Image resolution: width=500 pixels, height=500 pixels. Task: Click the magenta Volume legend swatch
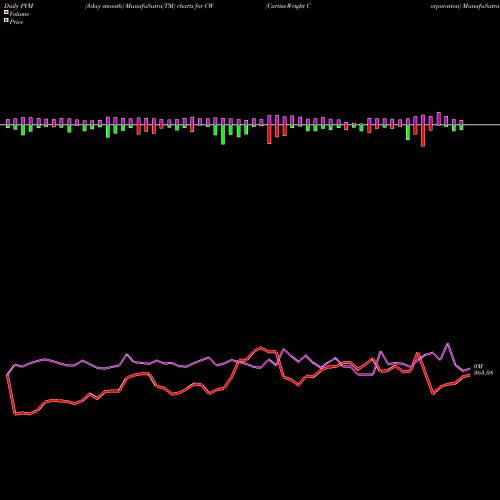point(6,12)
